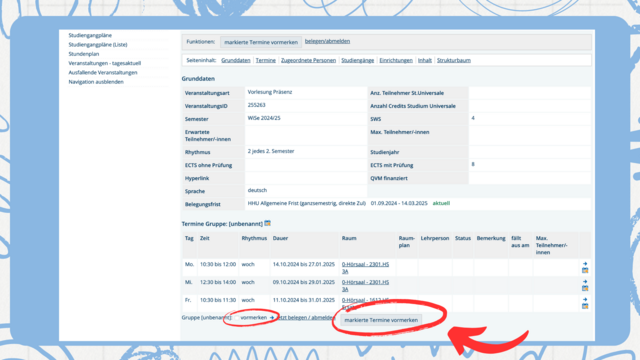Click the top markierte Termine vormerken button
Viewport: 640px width, 360px height.
pyautogui.click(x=261, y=42)
